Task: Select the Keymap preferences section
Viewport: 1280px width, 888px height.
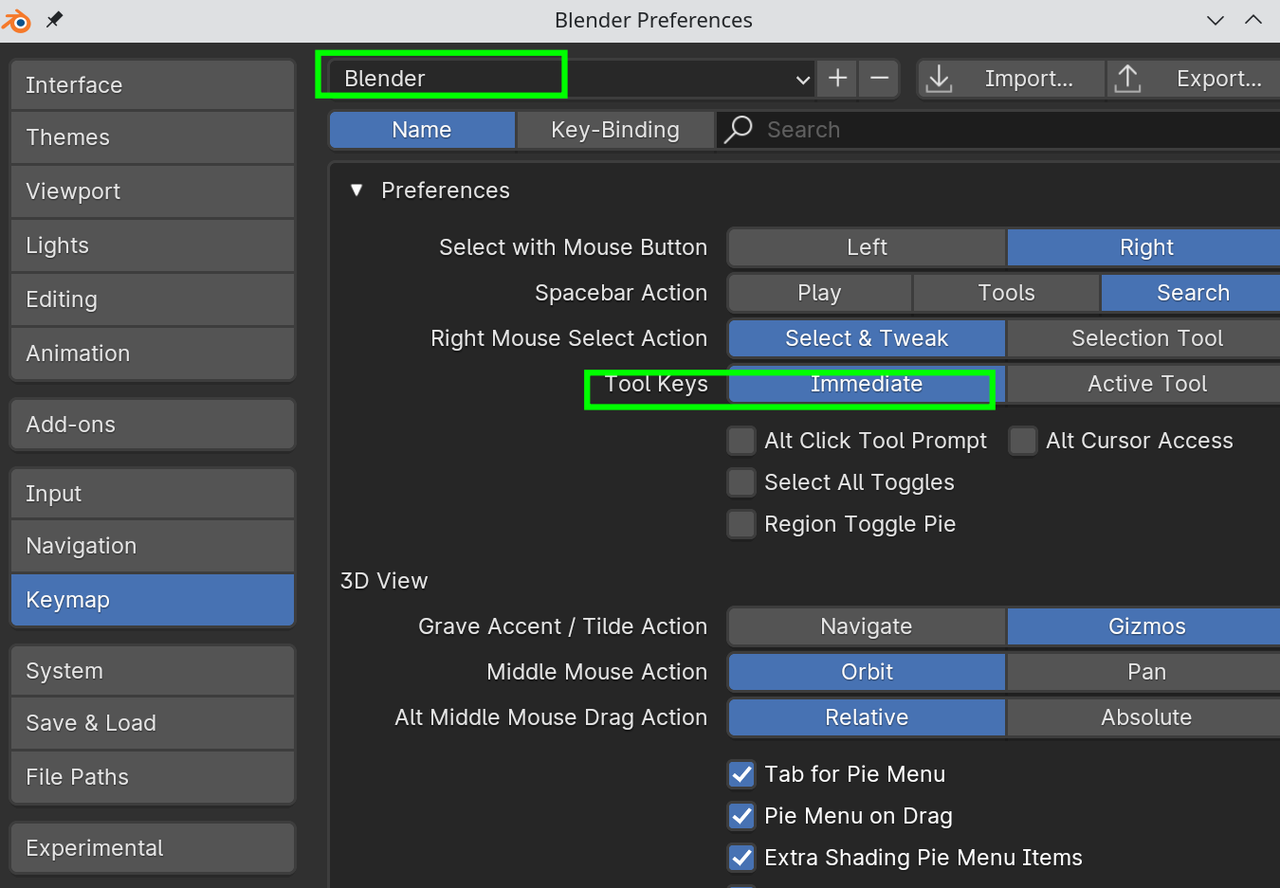Action: tap(153, 601)
